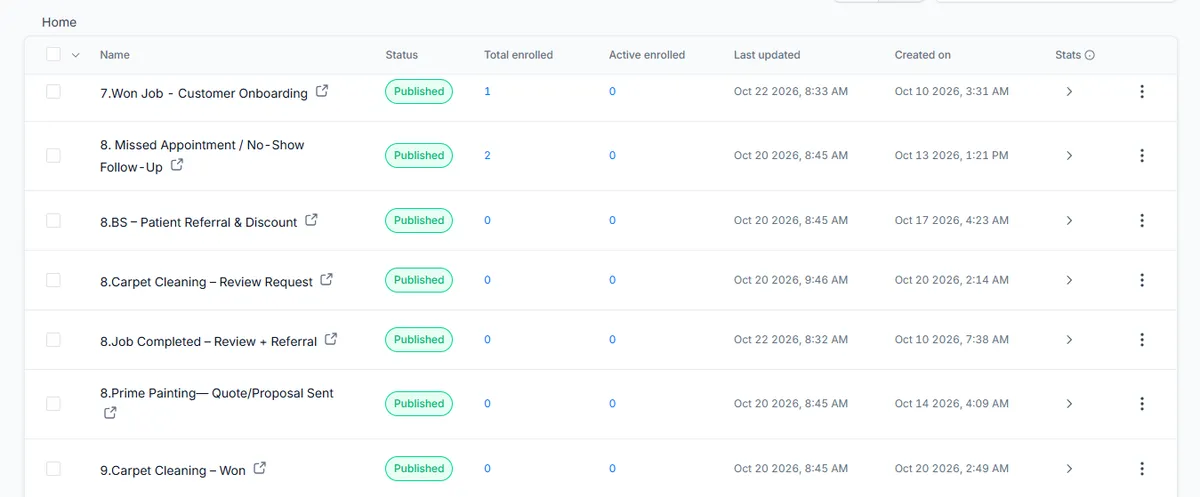Go to Home breadcrumb
1200x497 pixels.
[x=59, y=22]
